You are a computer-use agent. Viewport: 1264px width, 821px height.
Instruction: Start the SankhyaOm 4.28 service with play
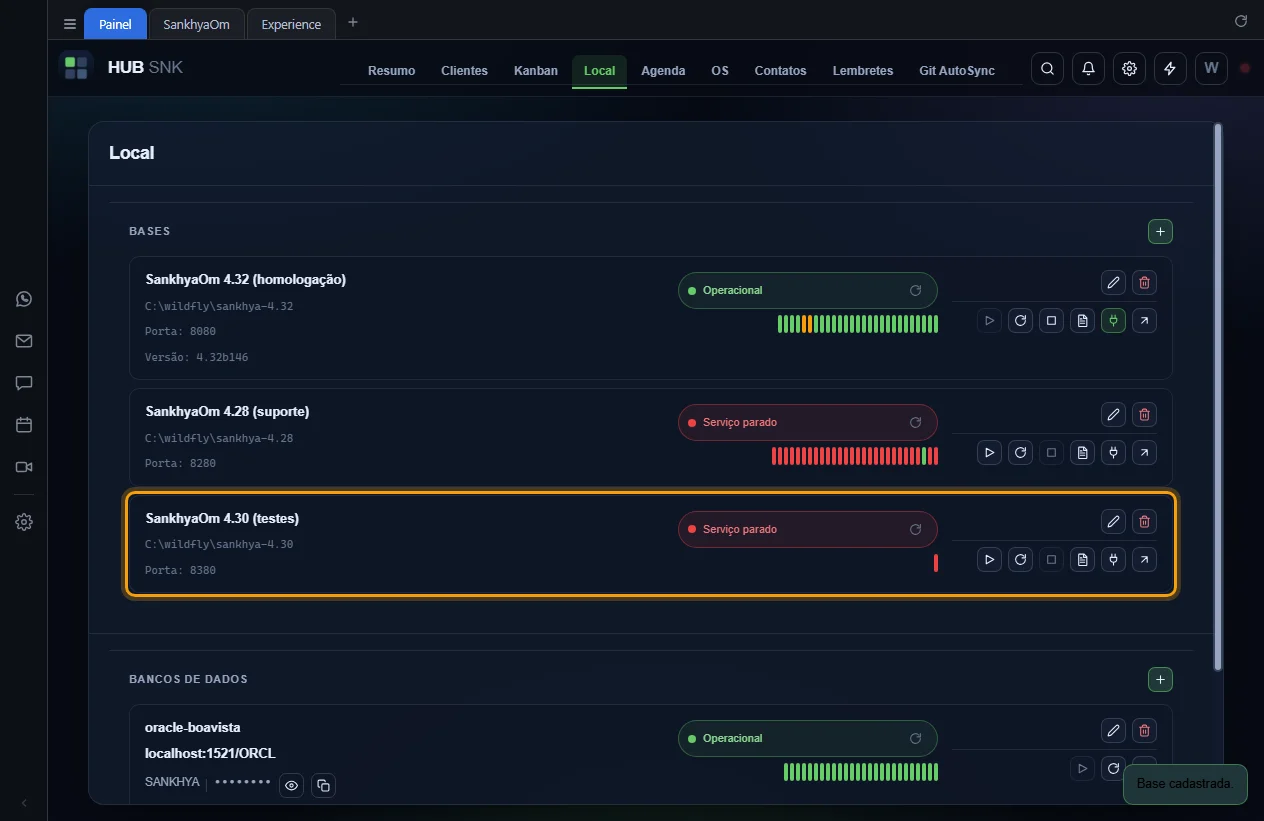click(x=989, y=453)
